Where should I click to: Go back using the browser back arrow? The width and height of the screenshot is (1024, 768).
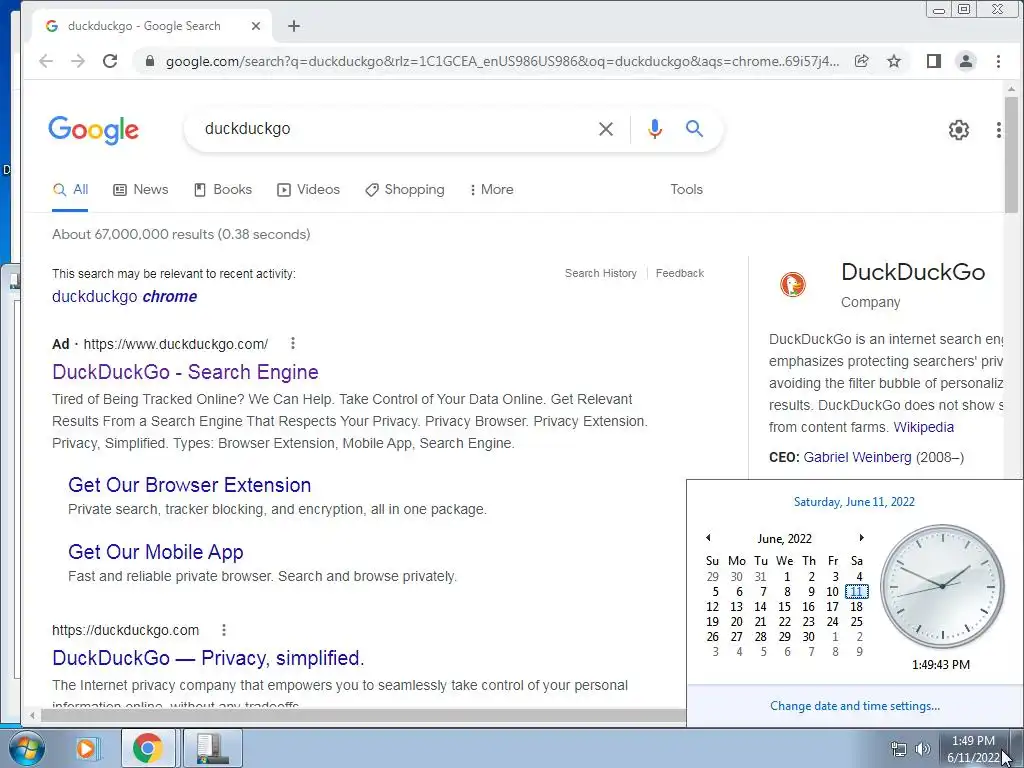pyautogui.click(x=46, y=61)
